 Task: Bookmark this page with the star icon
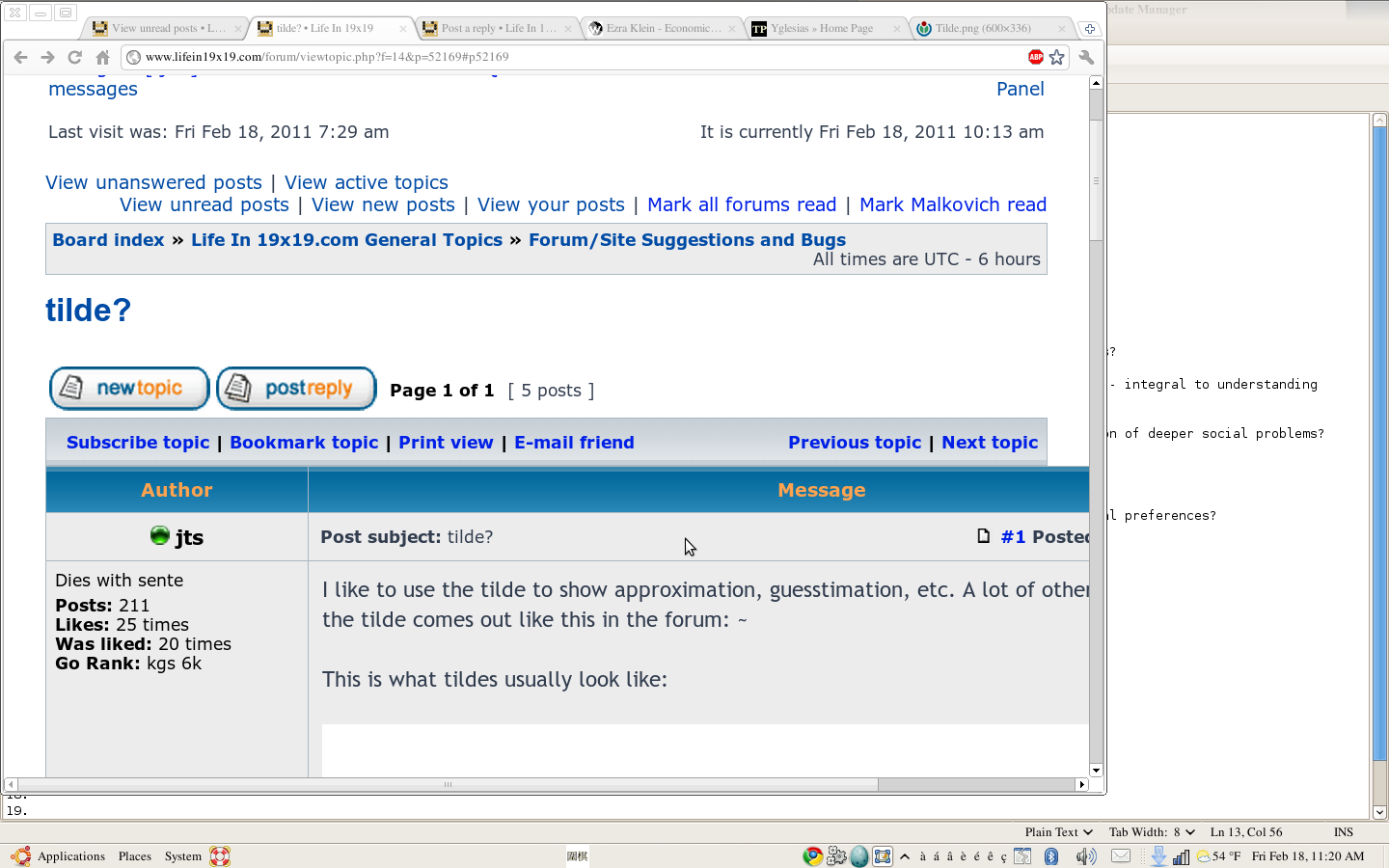[x=1057, y=57]
